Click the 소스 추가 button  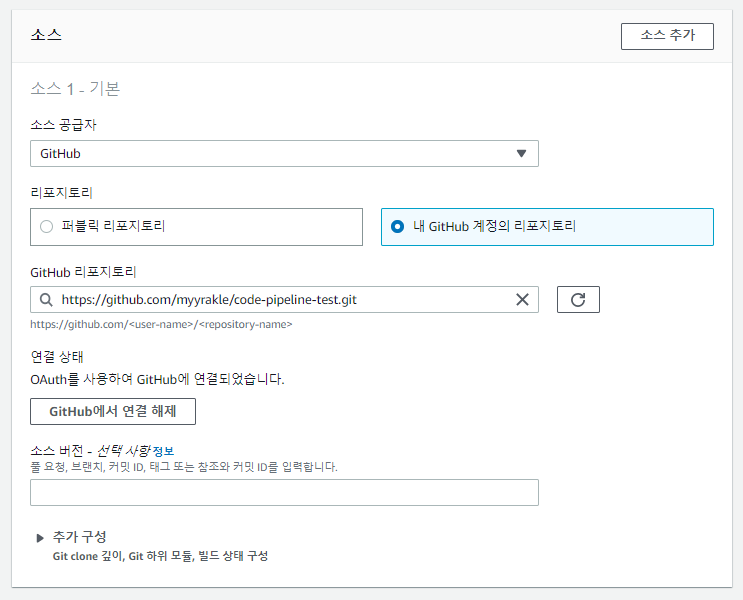point(667,36)
